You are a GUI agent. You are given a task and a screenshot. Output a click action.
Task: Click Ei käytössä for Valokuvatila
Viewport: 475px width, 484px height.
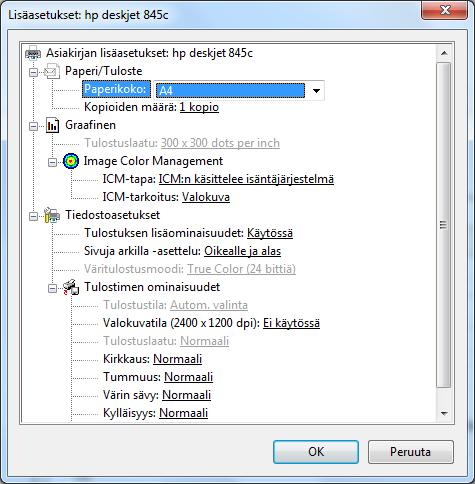coord(291,323)
